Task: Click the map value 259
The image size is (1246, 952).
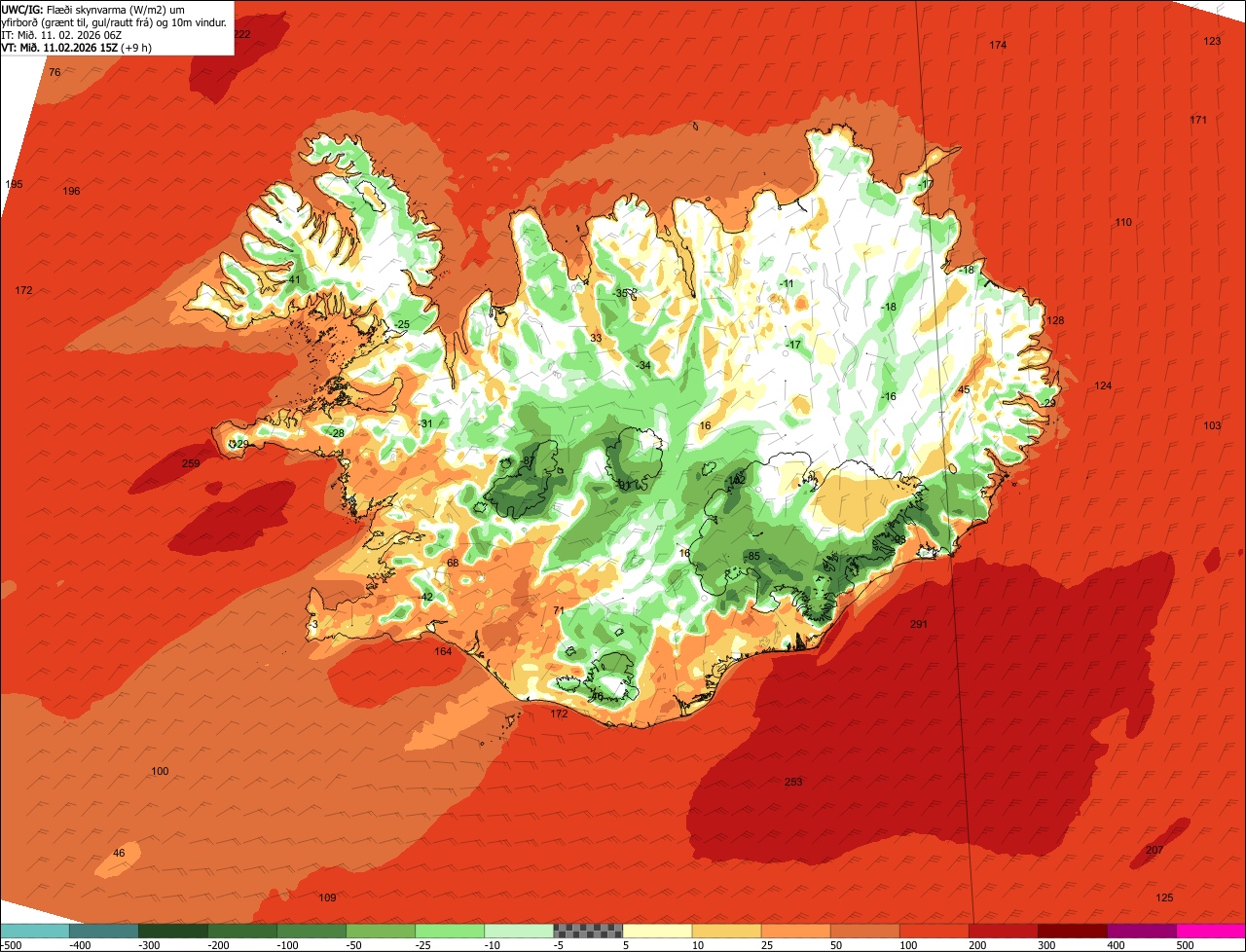Action: [x=191, y=463]
